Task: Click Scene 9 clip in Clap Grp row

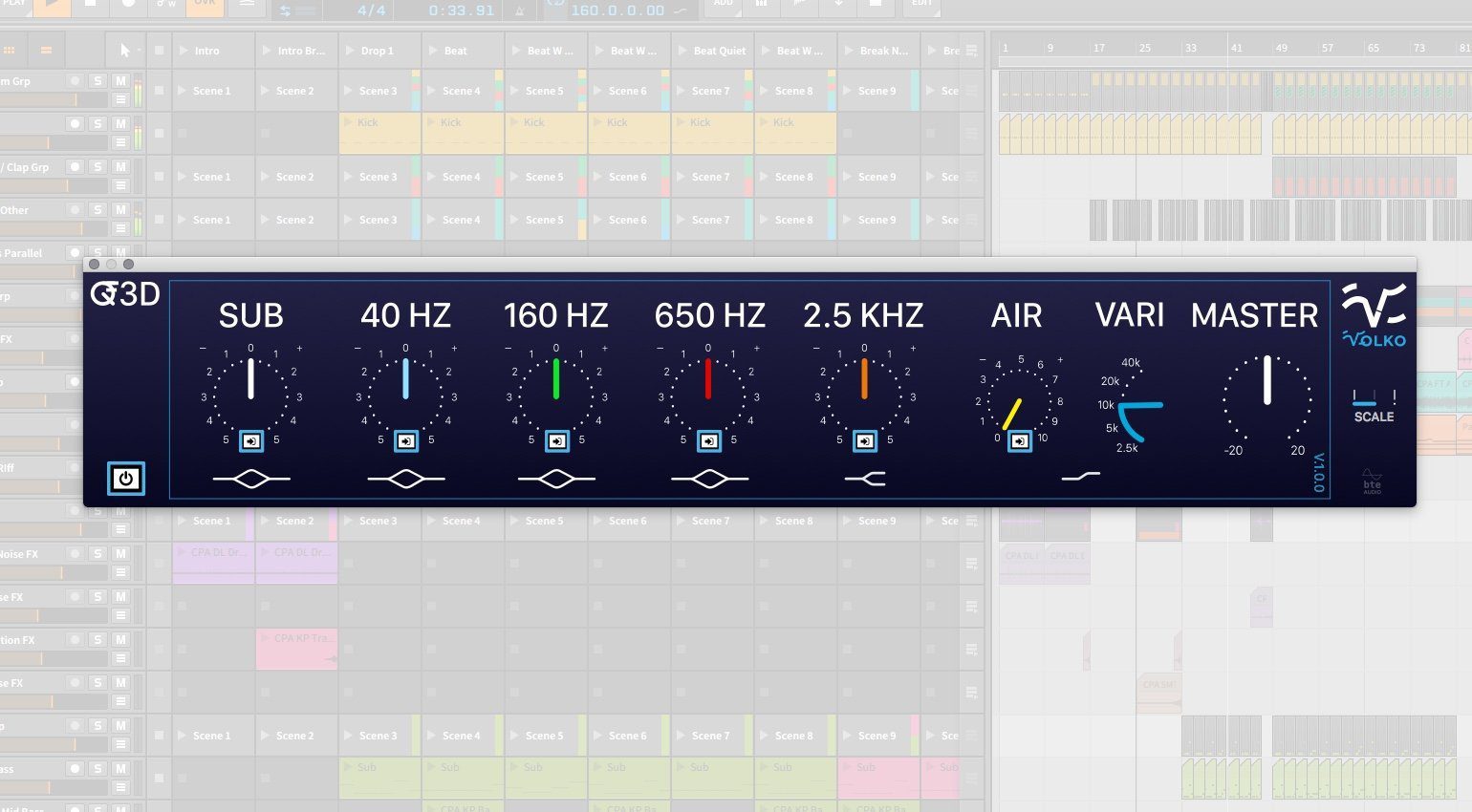Action: 878,177
